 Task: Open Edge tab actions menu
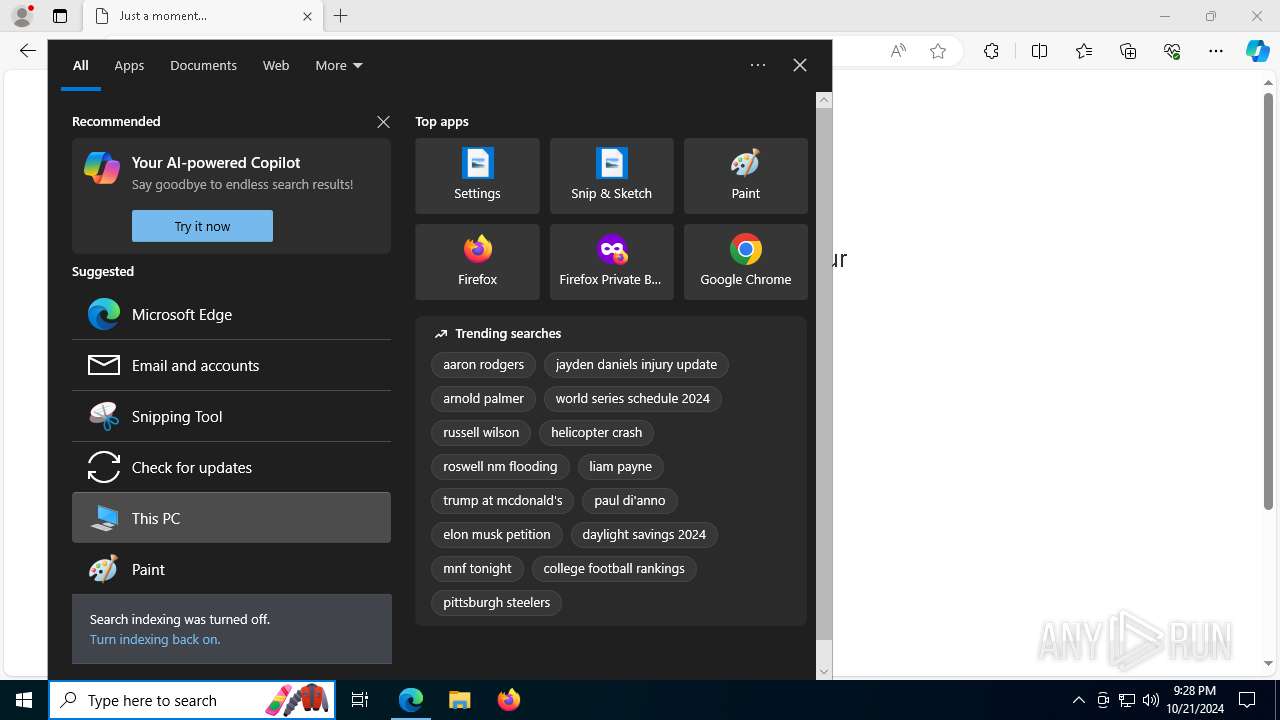pyautogui.click(x=60, y=16)
